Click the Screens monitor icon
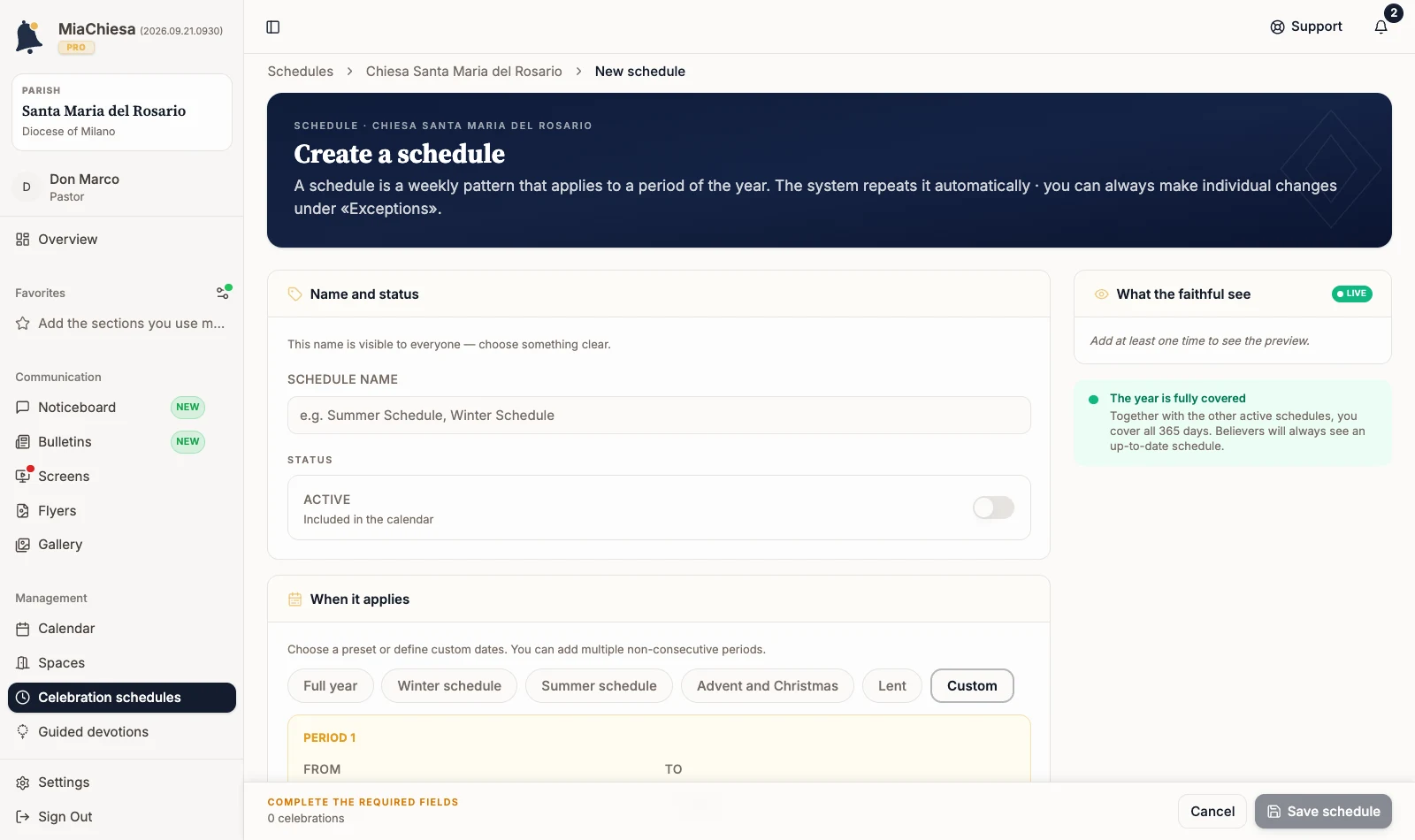Screen dimensions: 1415x840 tap(23, 477)
